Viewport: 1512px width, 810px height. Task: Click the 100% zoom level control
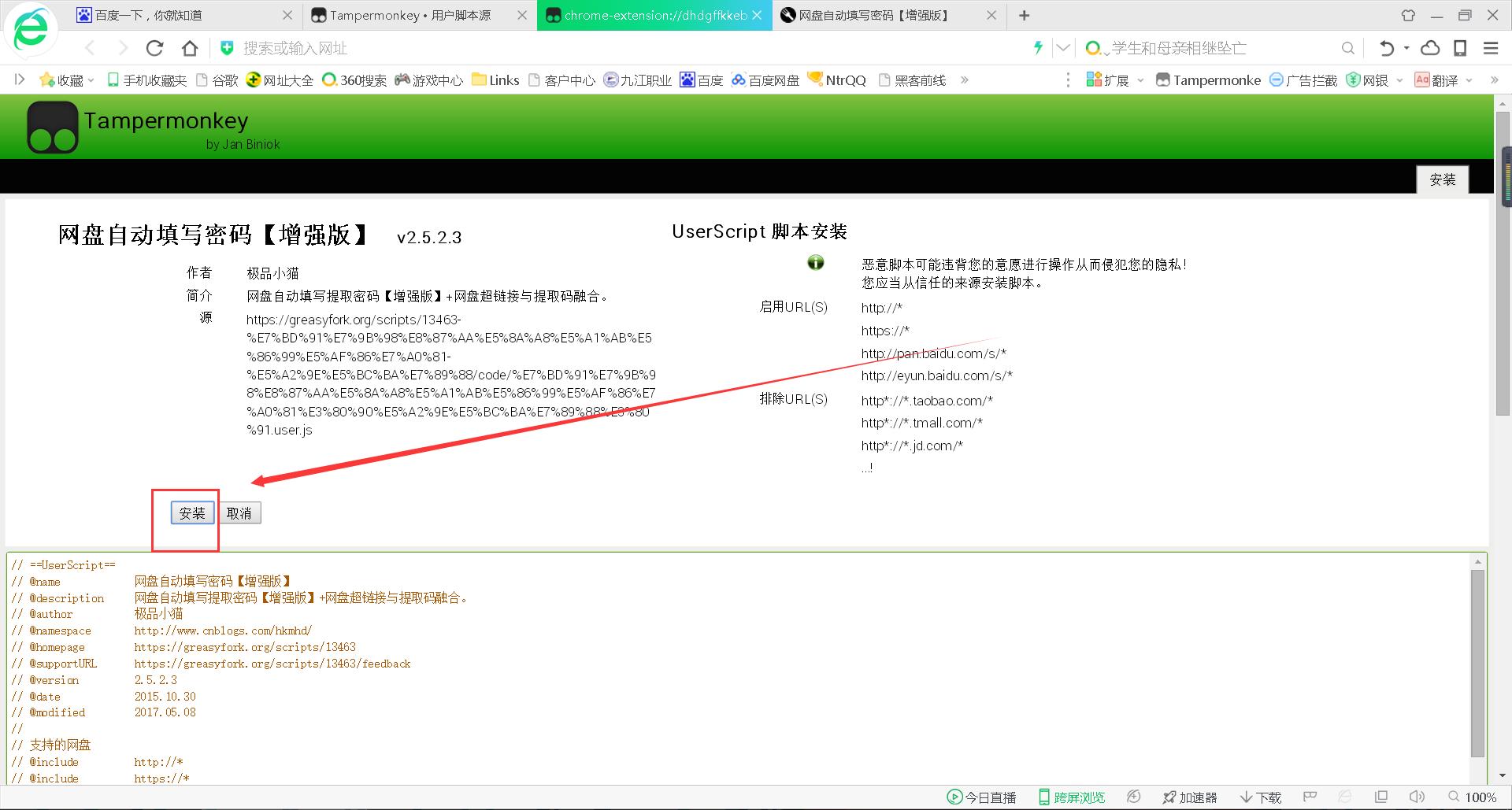pos(1480,797)
